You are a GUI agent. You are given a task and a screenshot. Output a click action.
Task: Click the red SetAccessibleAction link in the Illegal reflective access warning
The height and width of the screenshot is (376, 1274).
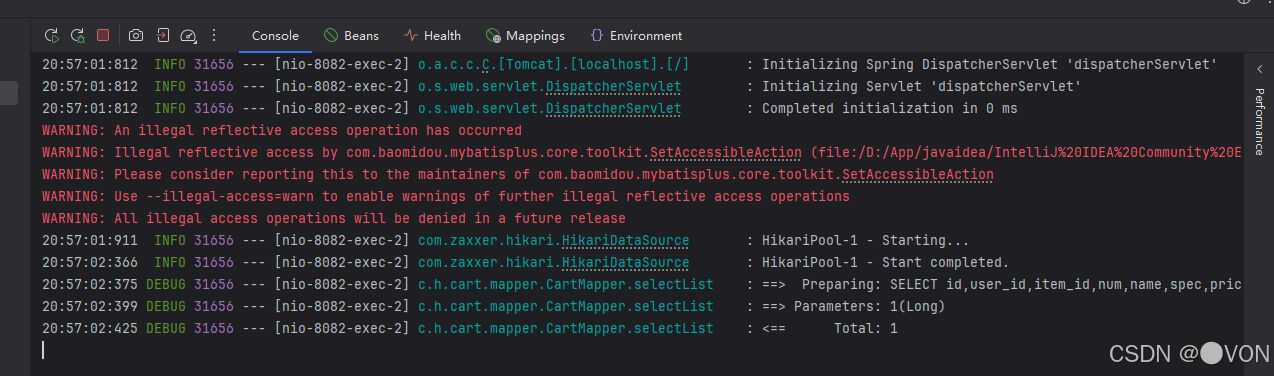(x=726, y=152)
